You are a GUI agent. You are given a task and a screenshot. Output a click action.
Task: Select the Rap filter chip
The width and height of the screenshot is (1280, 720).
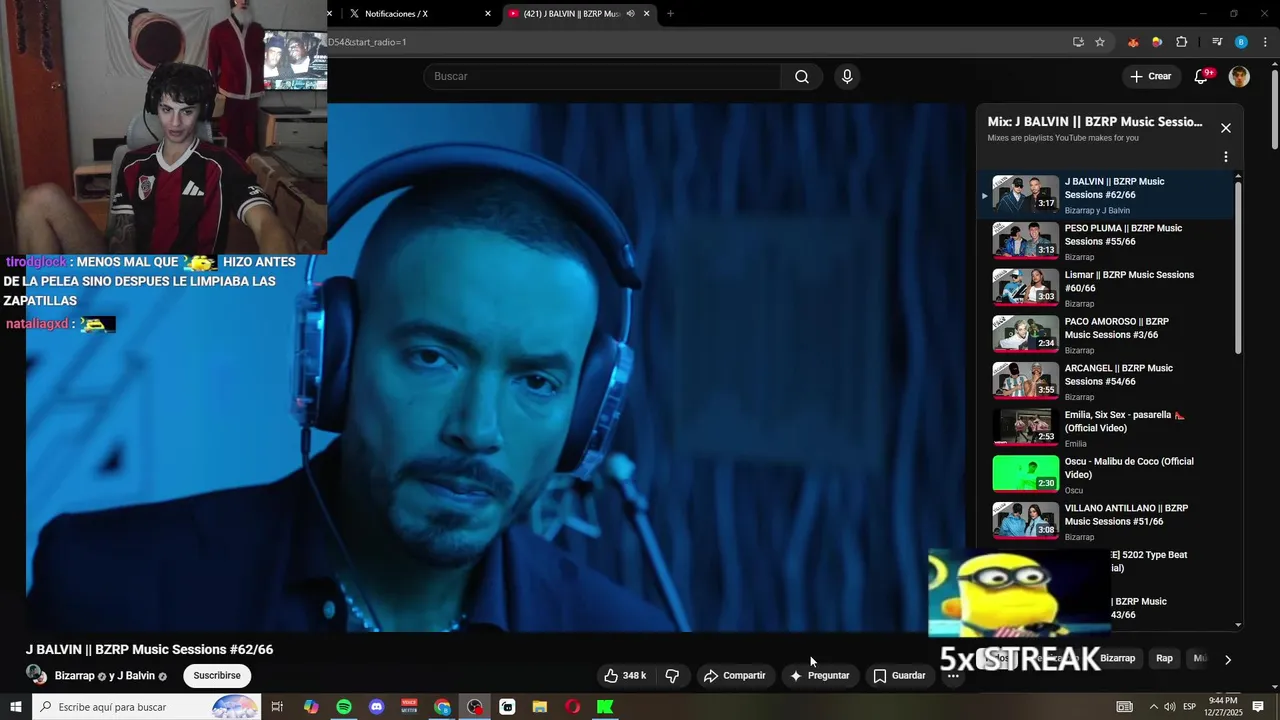click(1165, 658)
